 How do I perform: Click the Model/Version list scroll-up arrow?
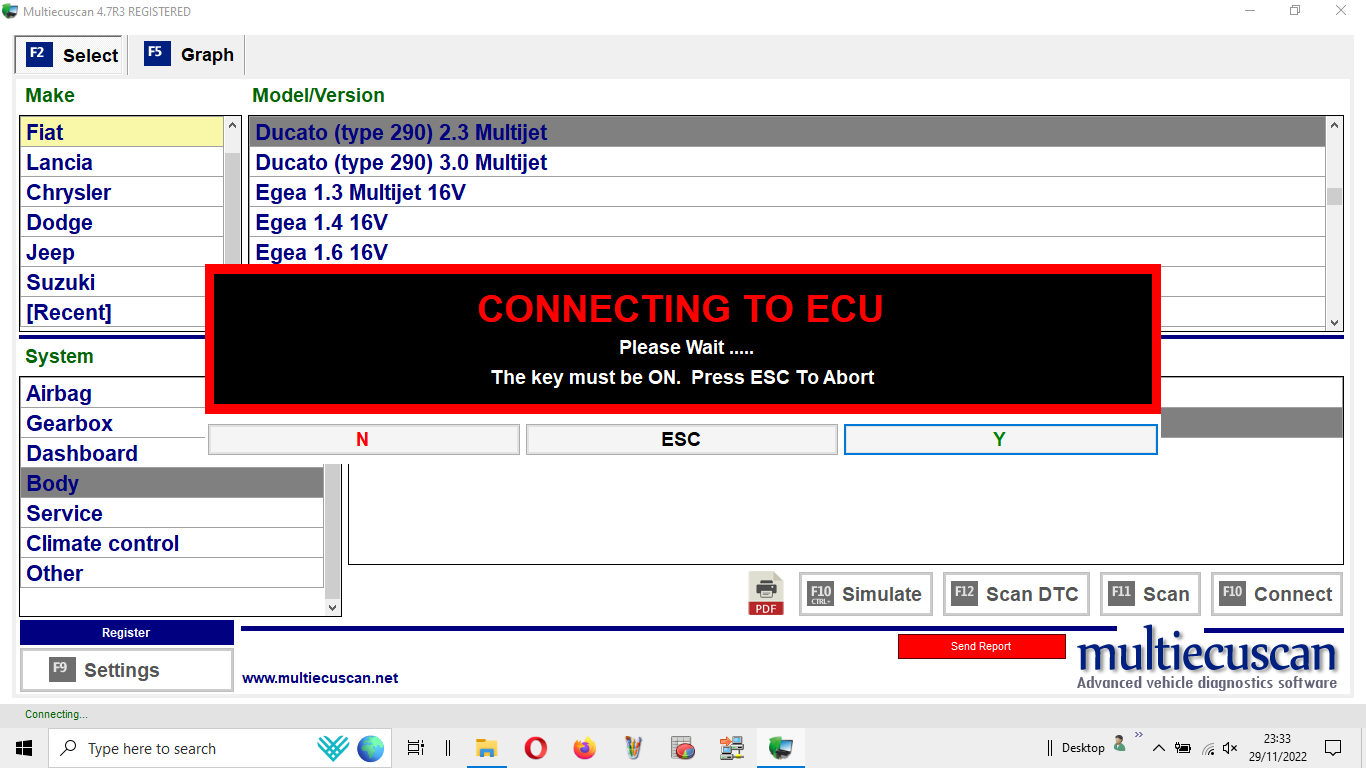(x=1334, y=126)
